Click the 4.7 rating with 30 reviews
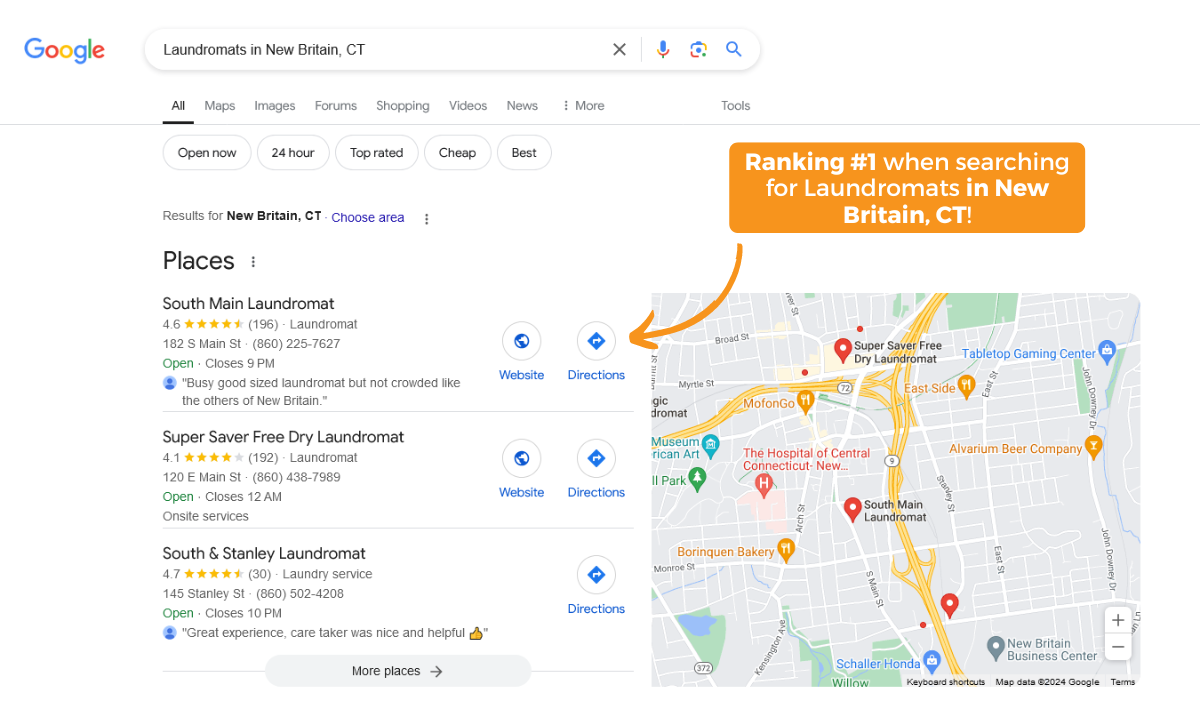 [217, 574]
